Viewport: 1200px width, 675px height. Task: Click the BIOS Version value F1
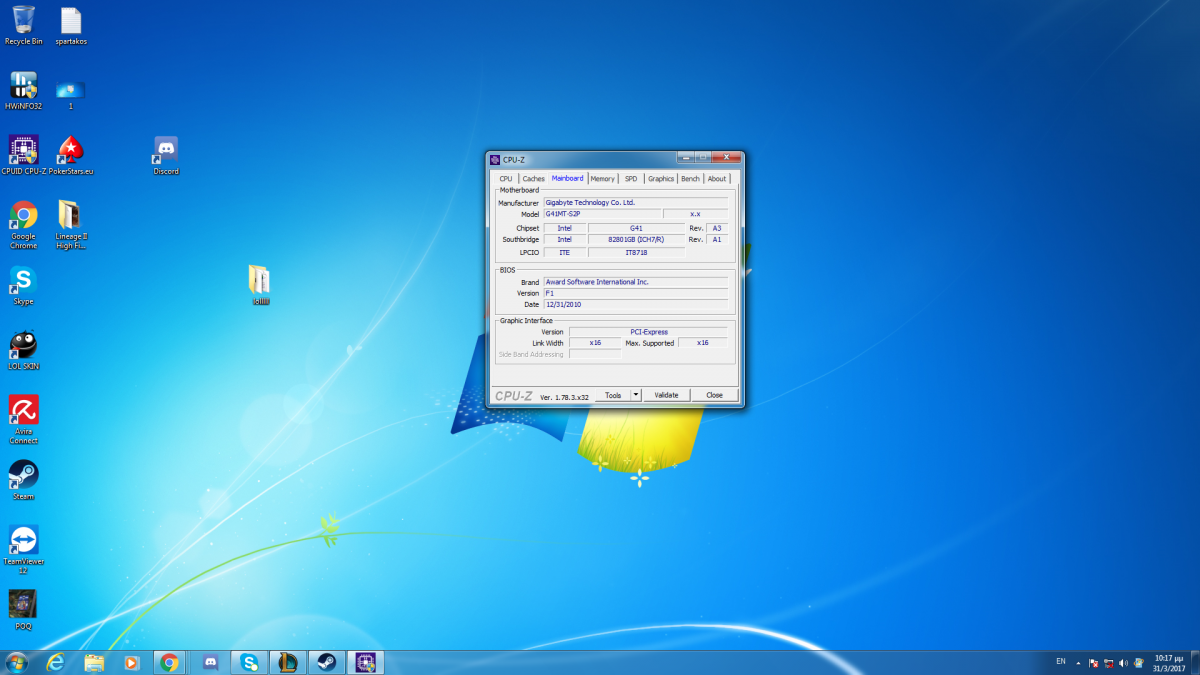pyautogui.click(x=636, y=293)
